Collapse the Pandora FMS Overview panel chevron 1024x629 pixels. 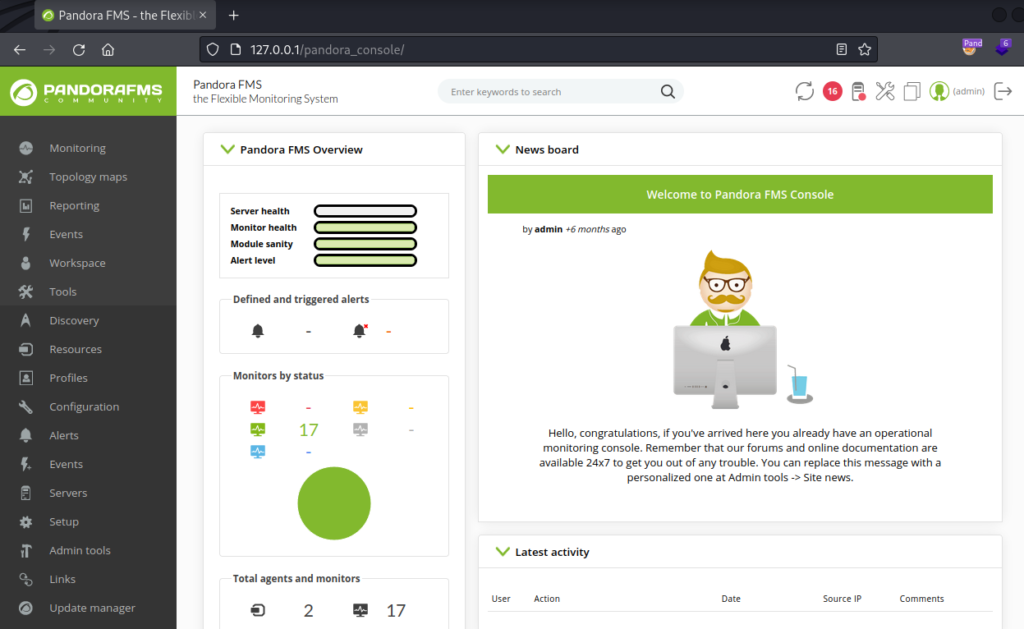click(227, 150)
